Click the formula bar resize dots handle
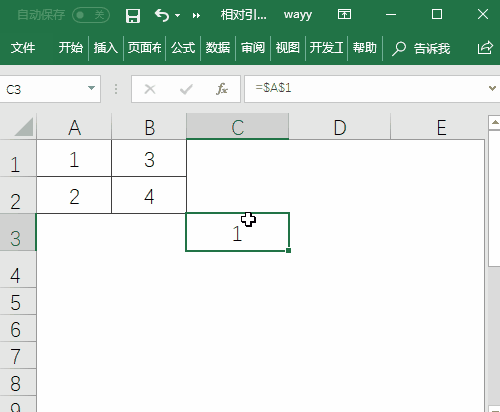500x412 pixels. coord(116,89)
